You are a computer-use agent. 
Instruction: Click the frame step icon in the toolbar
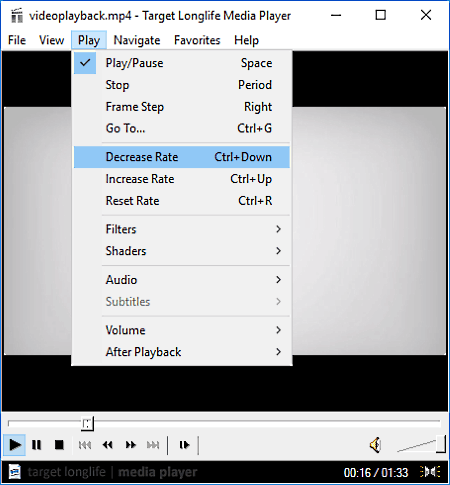point(184,445)
